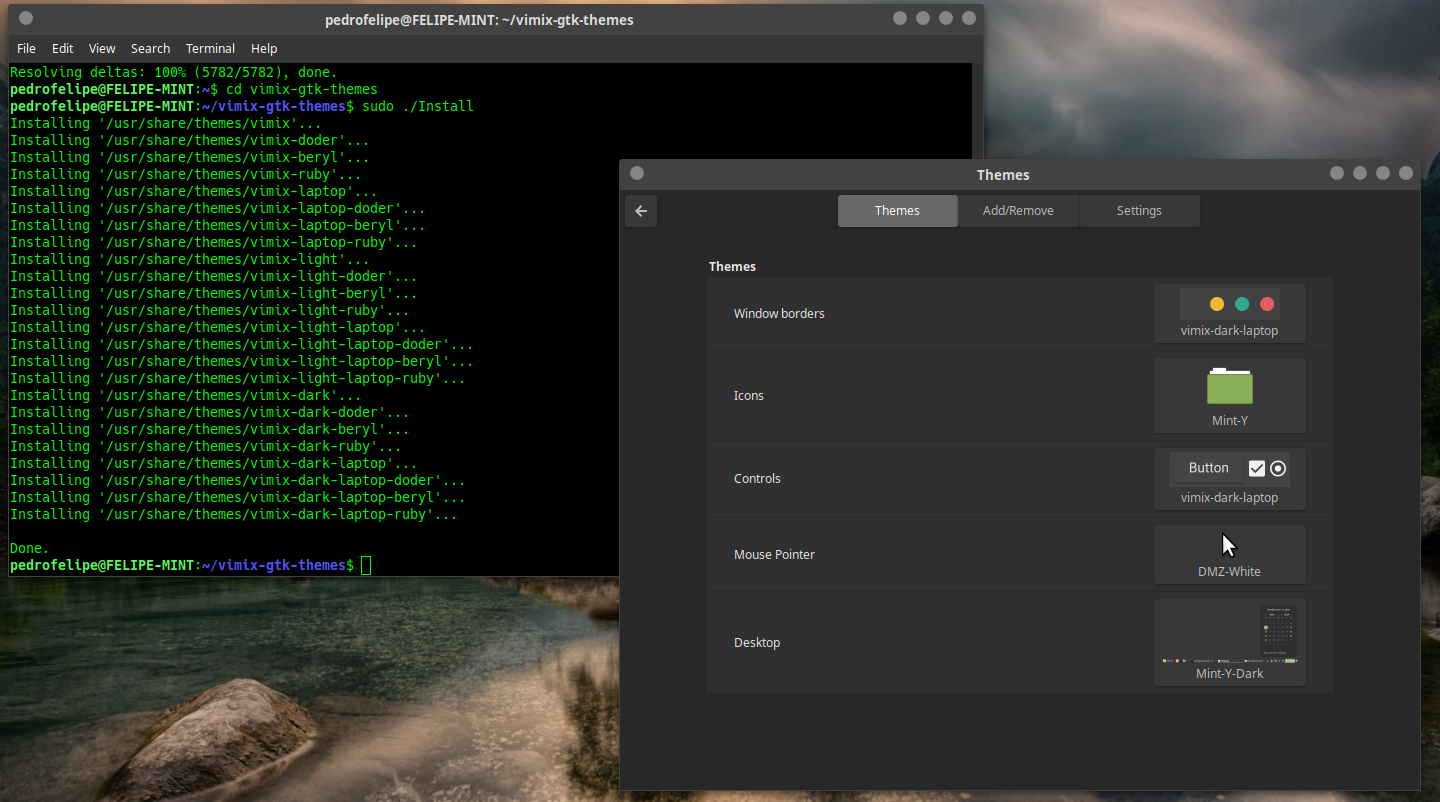Open the Help menu in Terminal
This screenshot has width=1440, height=802.
(264, 48)
